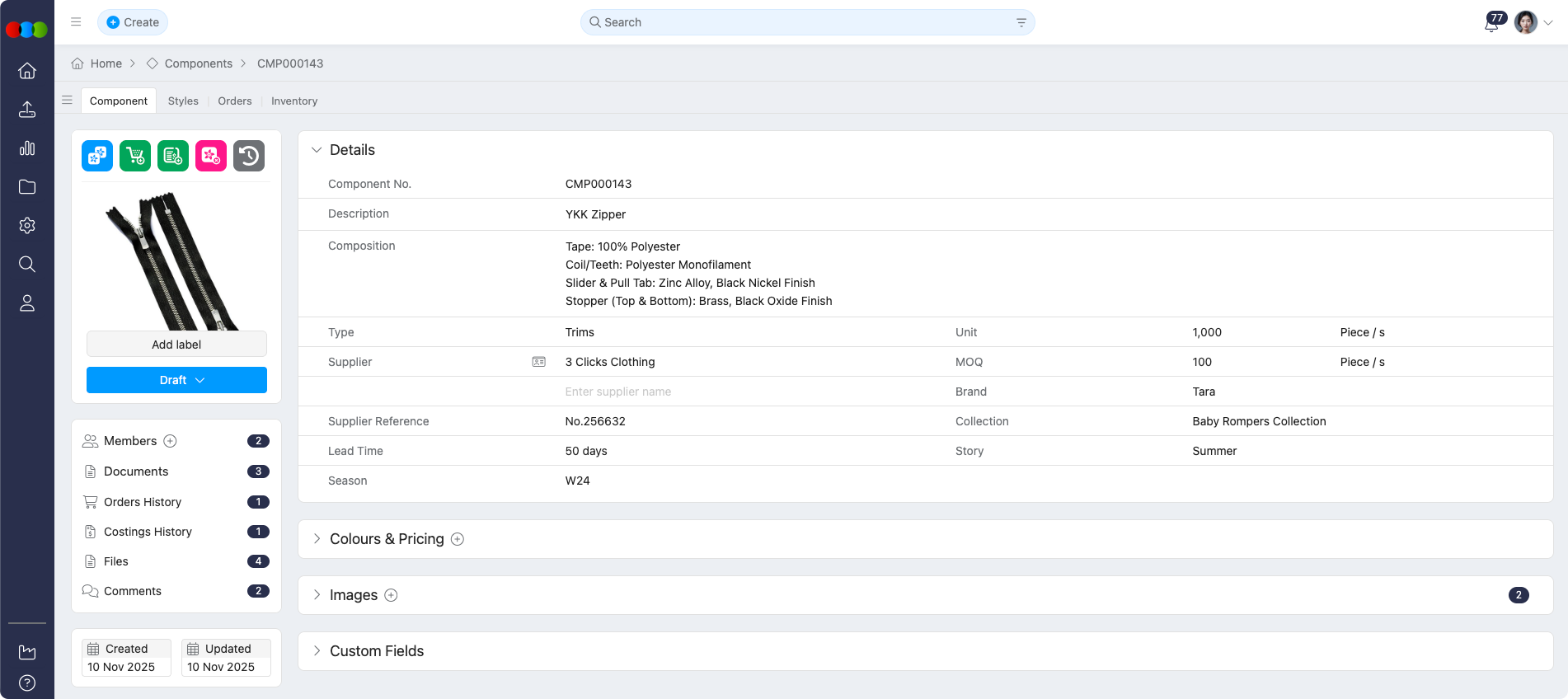
Task: Click the blue component copy icon
Action: (x=97, y=156)
